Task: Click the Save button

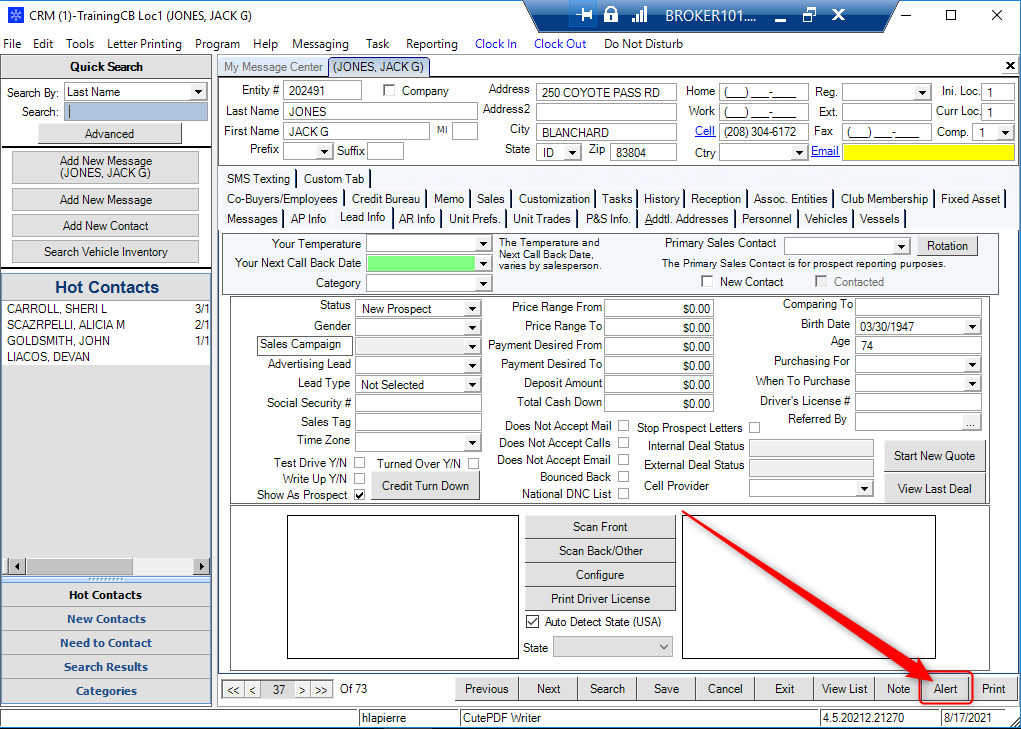Action: [666, 689]
